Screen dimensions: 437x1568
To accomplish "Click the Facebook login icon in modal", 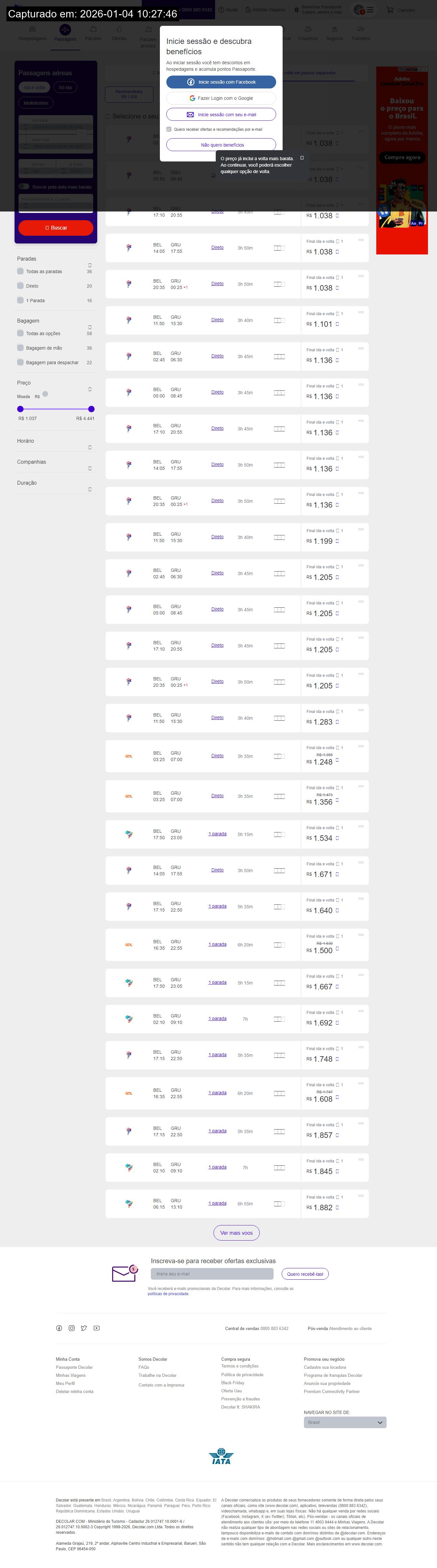I will click(191, 82).
